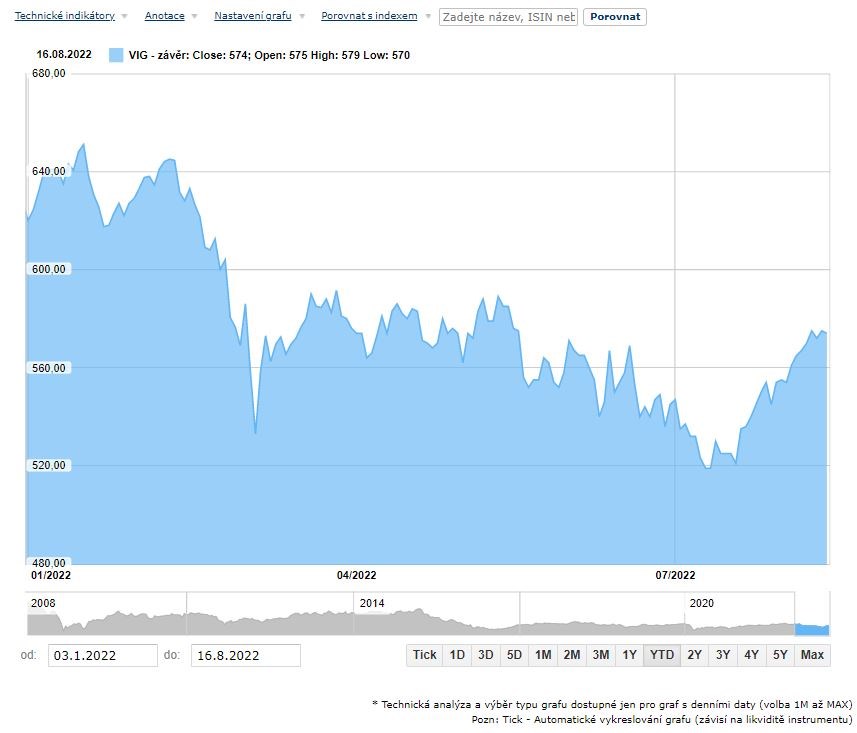Select the 5Y time range
Screen dimensions: 857x733
click(x=780, y=655)
